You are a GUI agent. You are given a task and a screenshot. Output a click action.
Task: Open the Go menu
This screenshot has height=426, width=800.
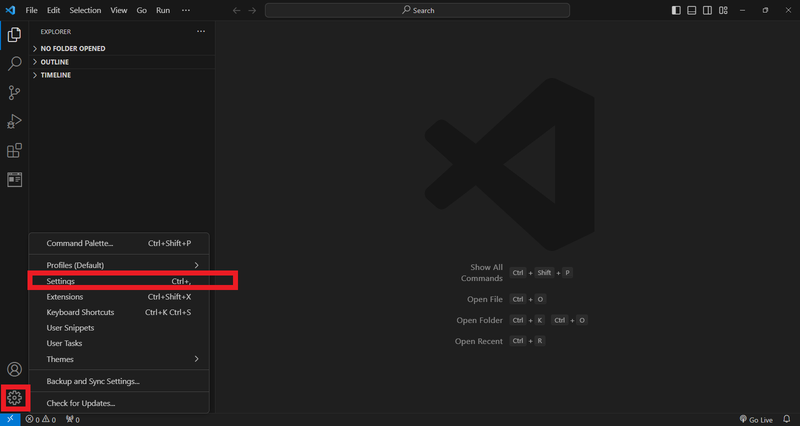coord(141,10)
